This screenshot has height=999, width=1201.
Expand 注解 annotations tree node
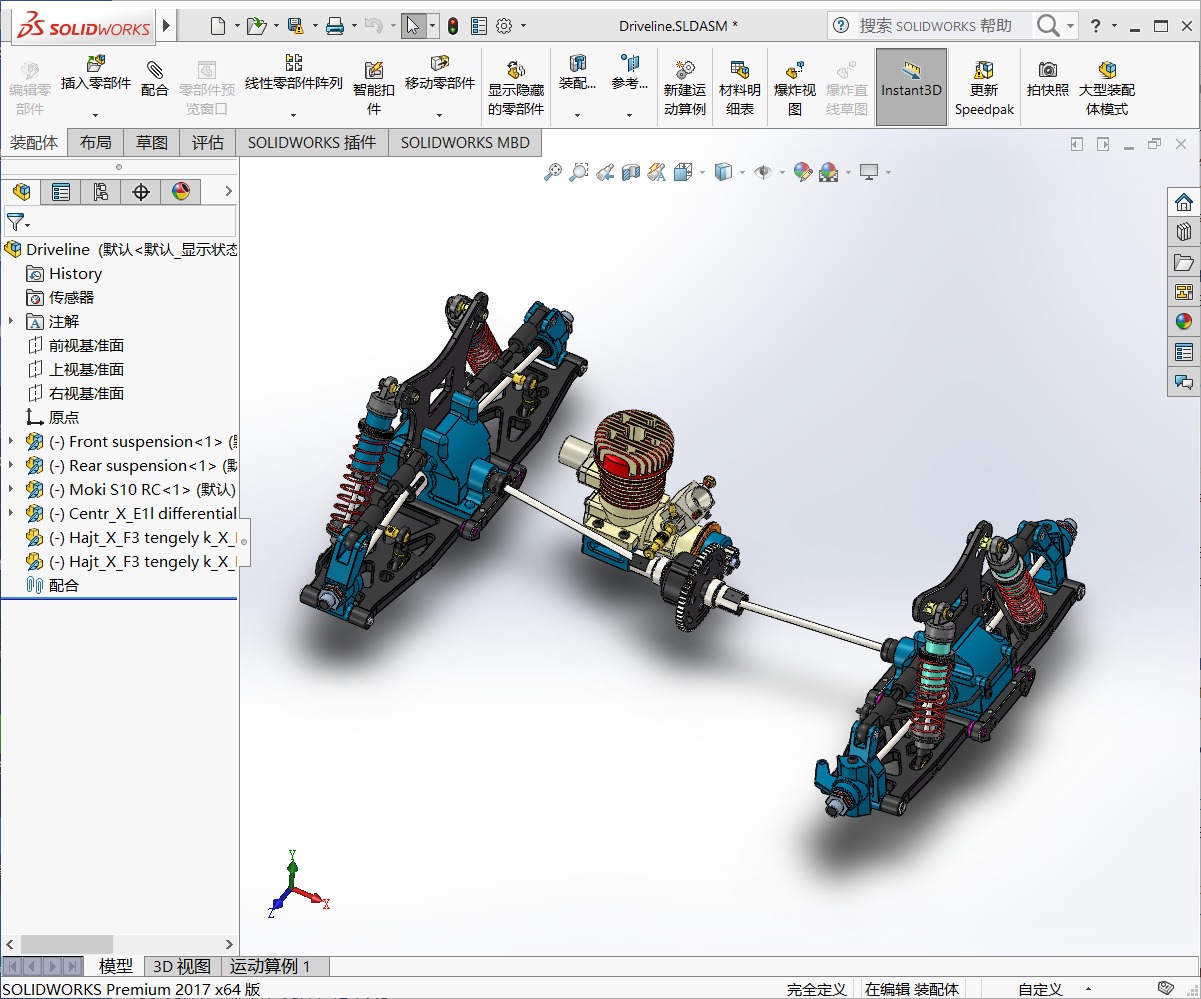(11, 321)
